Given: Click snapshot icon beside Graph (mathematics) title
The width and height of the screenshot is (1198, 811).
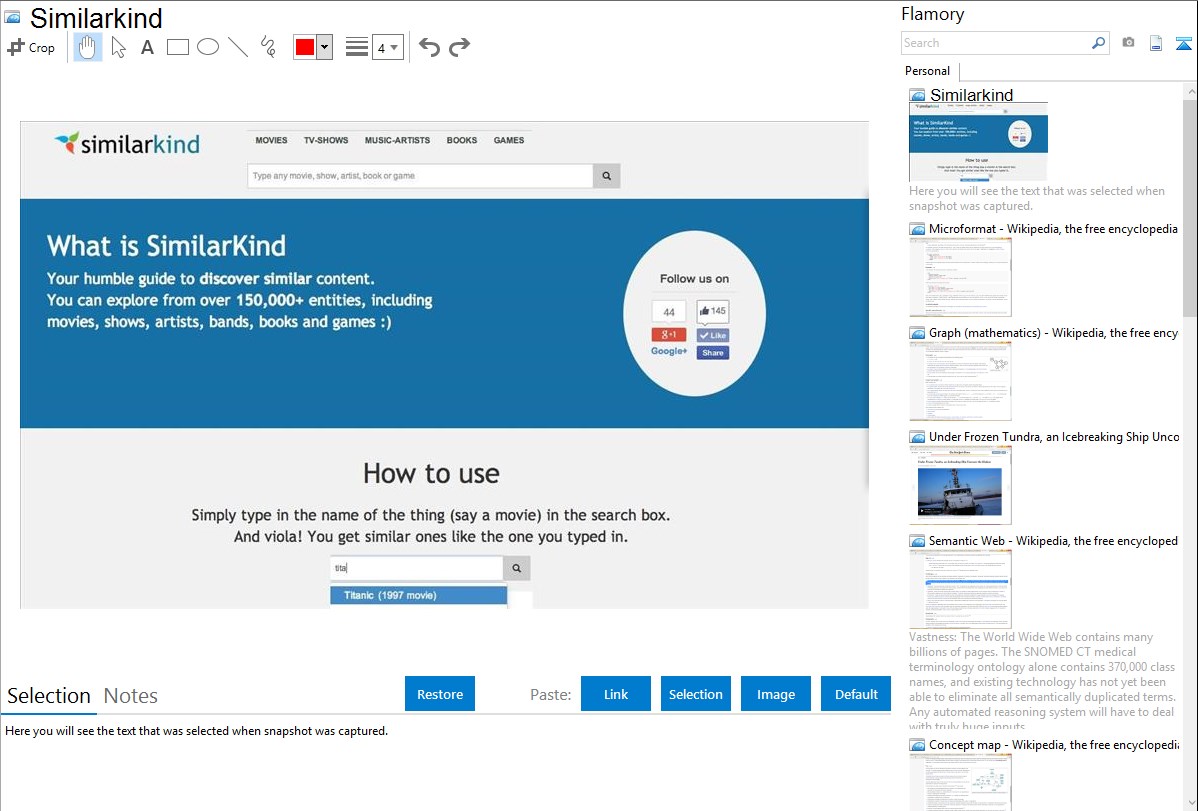Looking at the screenshot, I should pos(917,333).
